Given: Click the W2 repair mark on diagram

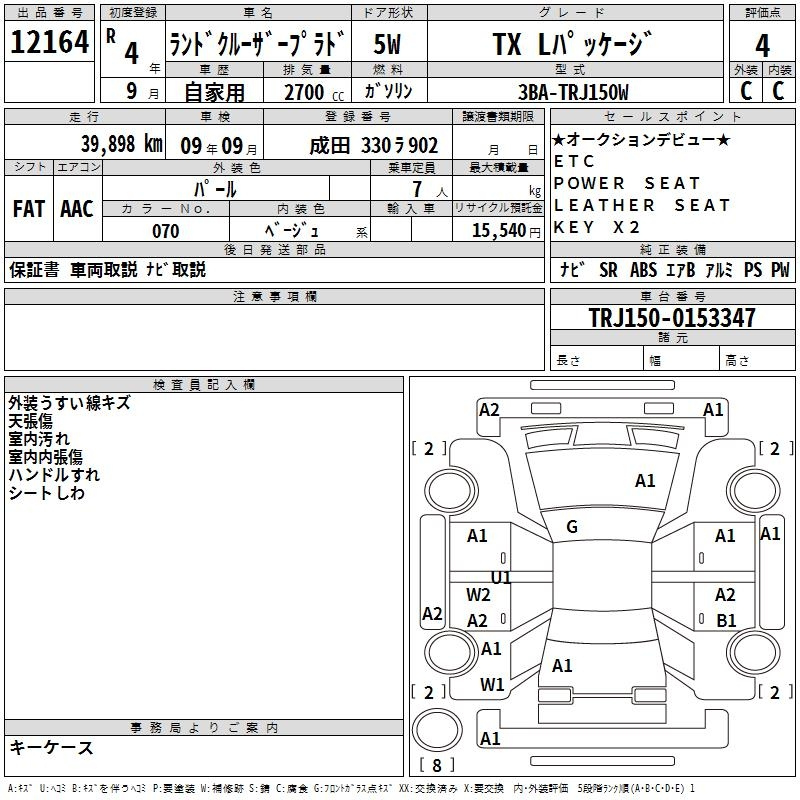Looking at the screenshot, I should tap(478, 595).
